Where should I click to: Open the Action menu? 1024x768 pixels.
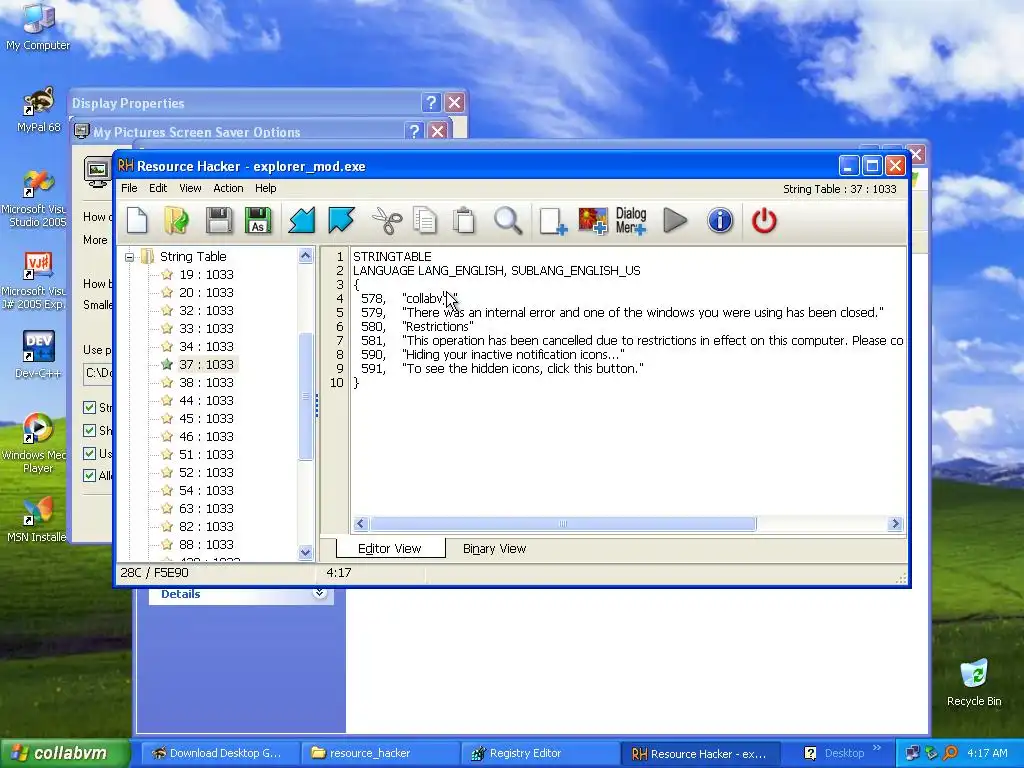click(228, 188)
